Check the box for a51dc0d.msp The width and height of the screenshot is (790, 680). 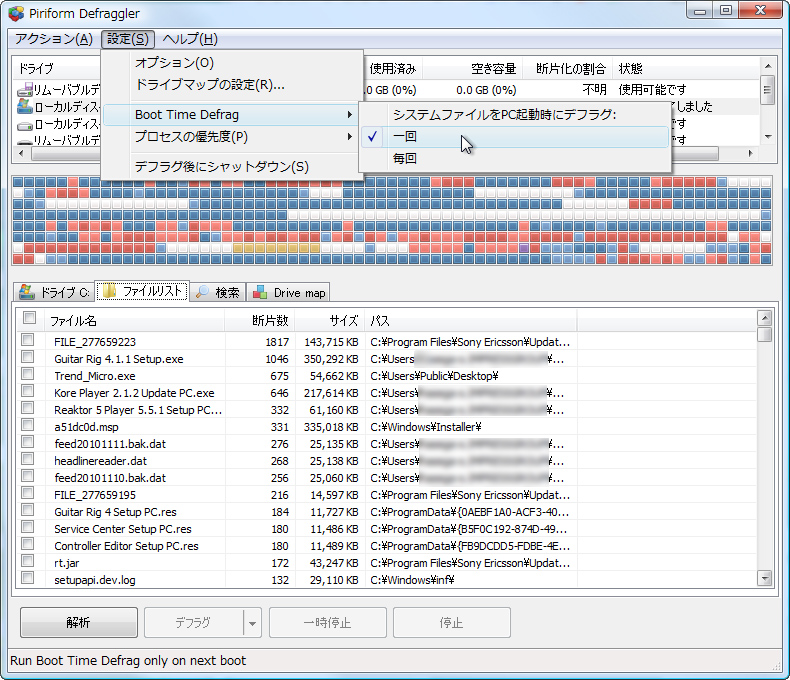pyautogui.click(x=28, y=425)
